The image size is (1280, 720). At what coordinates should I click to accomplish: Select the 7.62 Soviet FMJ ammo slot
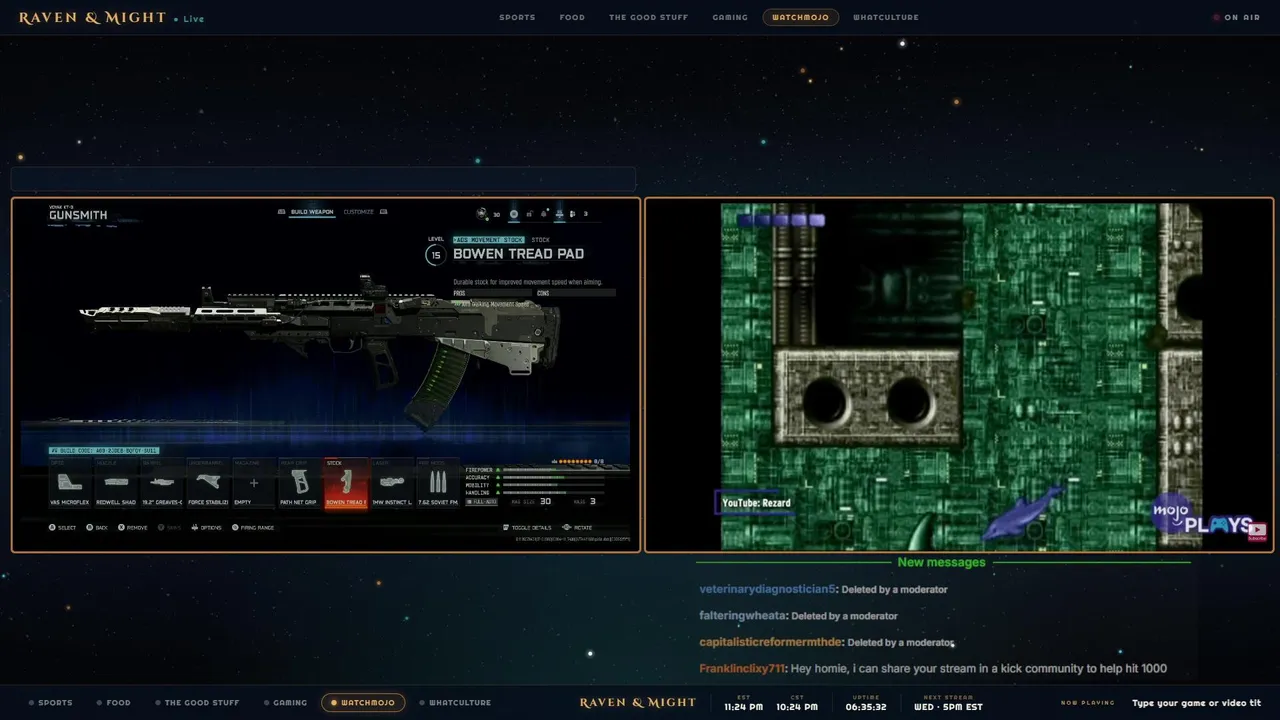(x=438, y=484)
